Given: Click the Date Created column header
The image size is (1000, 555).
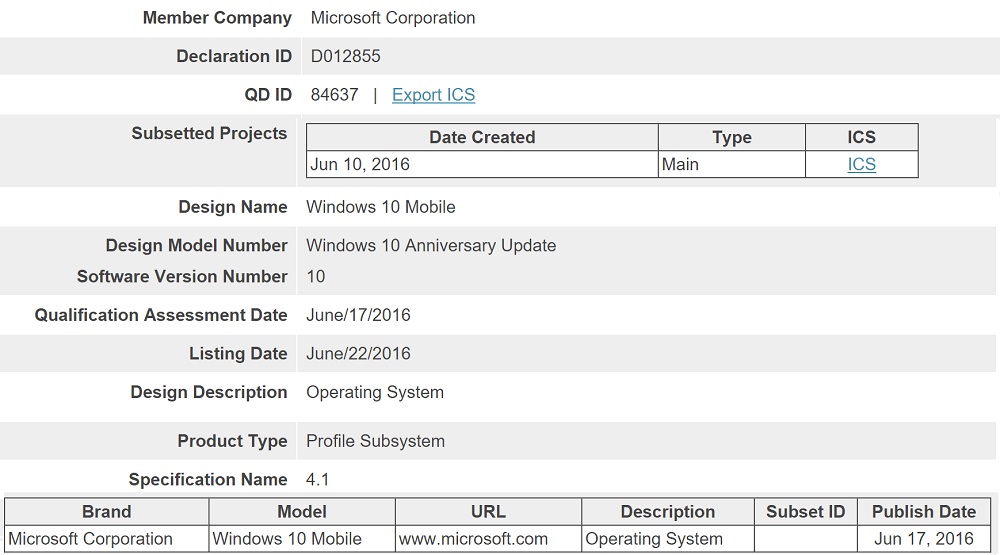Looking at the screenshot, I should (x=482, y=137).
